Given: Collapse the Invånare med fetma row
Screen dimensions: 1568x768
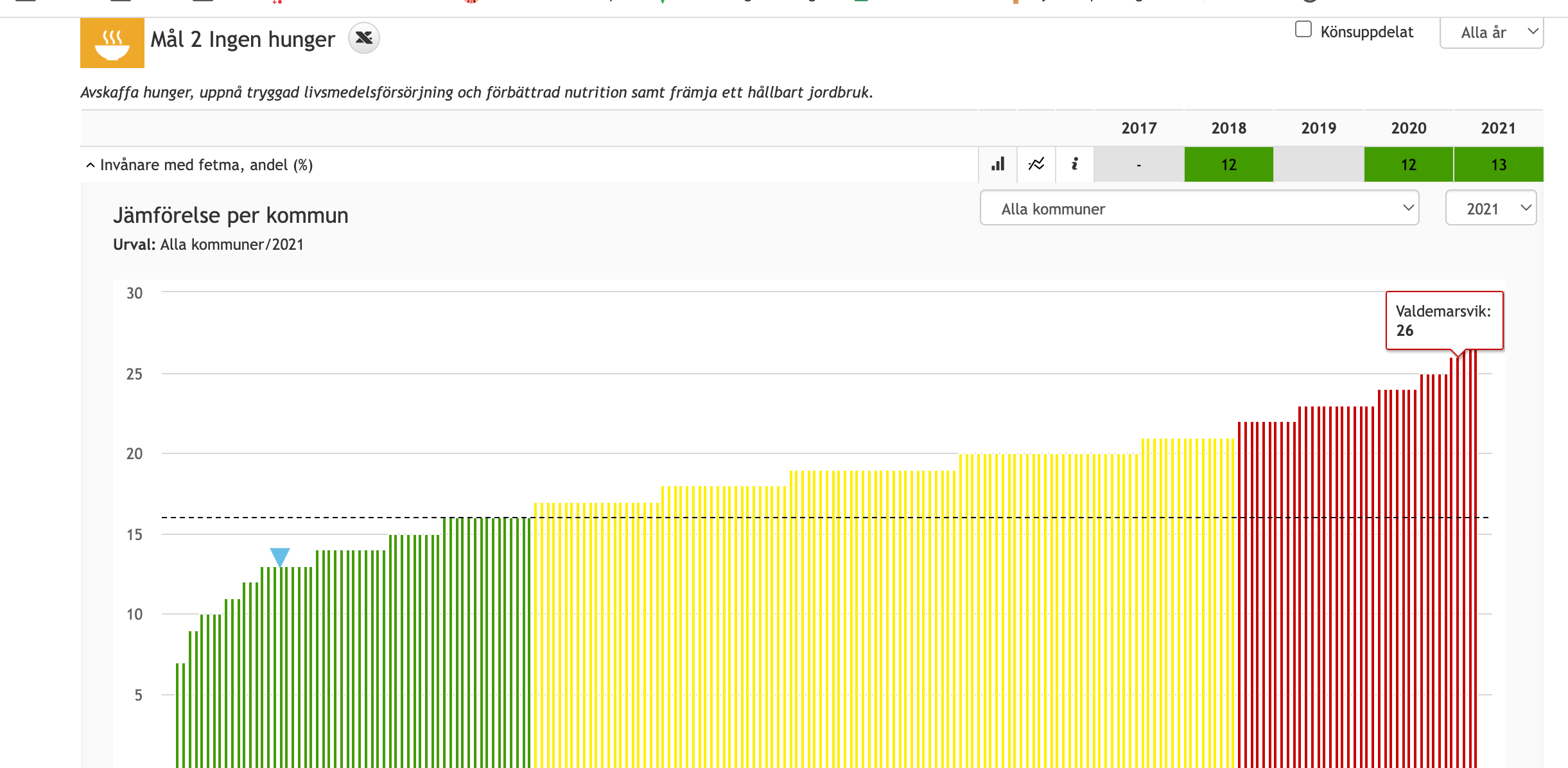Looking at the screenshot, I should (x=91, y=165).
